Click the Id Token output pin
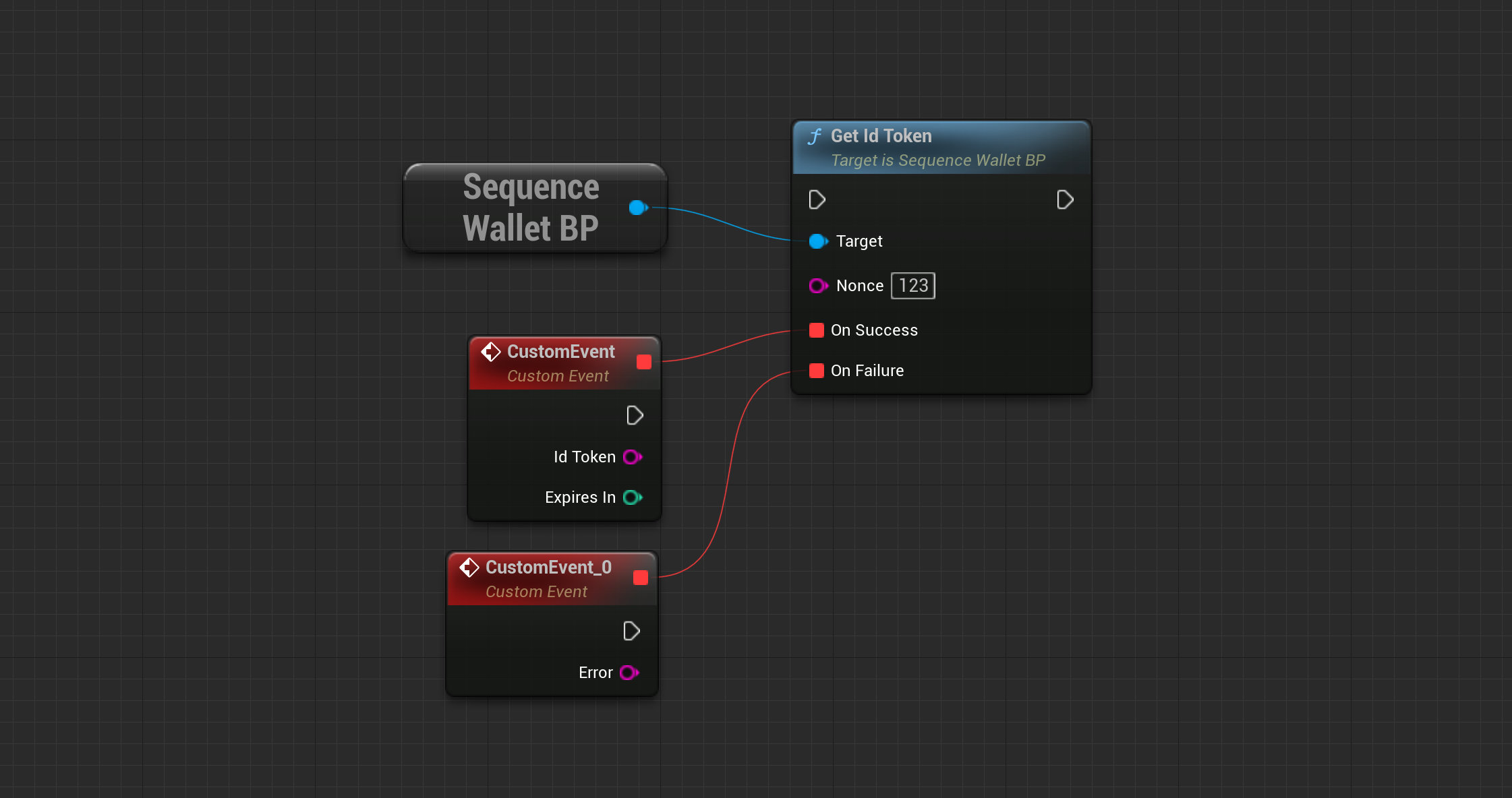This screenshot has width=1512, height=798. [x=632, y=457]
